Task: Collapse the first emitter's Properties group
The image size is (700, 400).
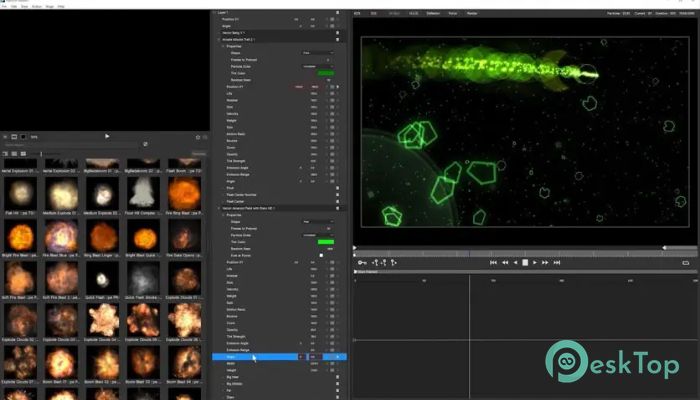Action: click(x=223, y=46)
